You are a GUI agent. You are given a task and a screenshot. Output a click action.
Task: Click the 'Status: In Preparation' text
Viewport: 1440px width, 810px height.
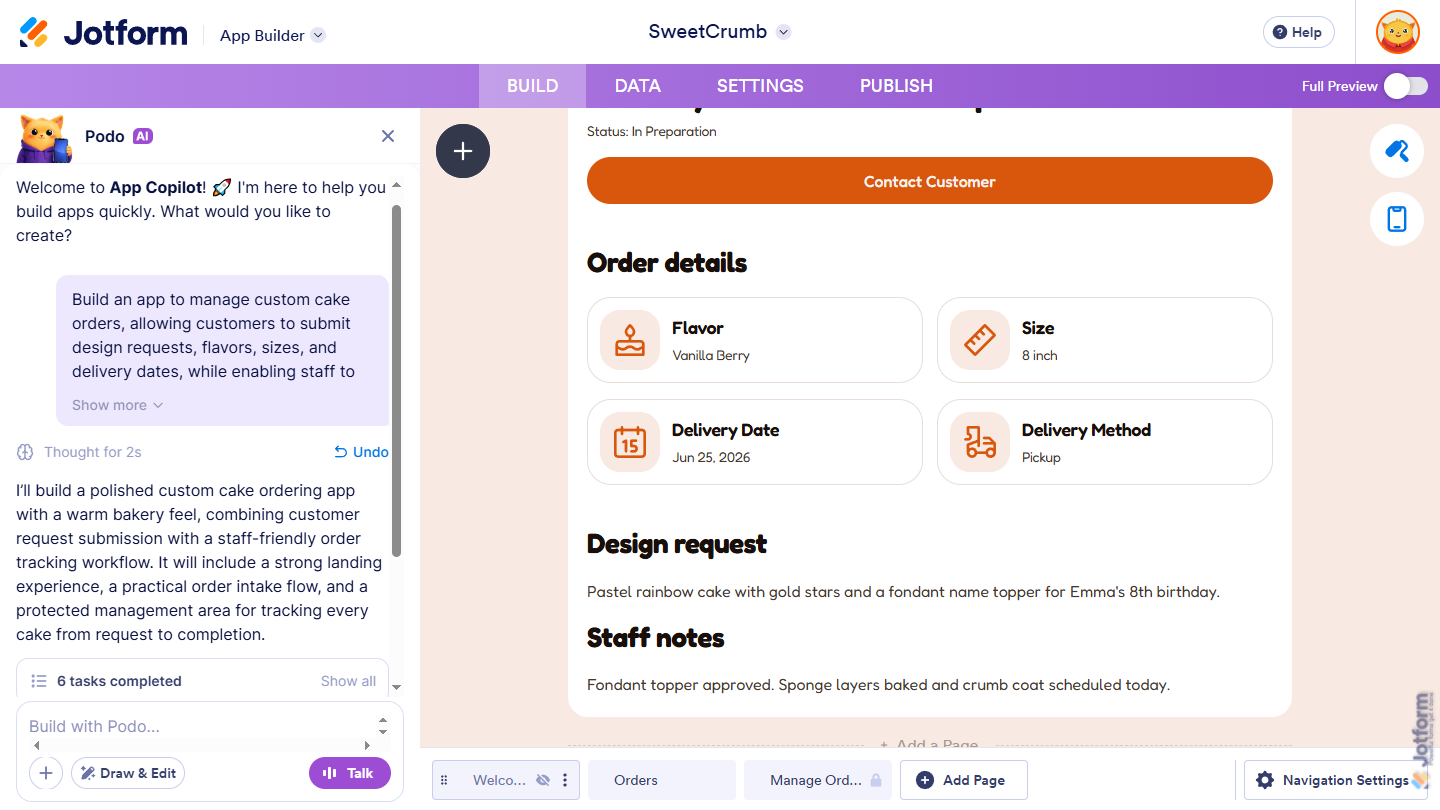click(x=652, y=131)
